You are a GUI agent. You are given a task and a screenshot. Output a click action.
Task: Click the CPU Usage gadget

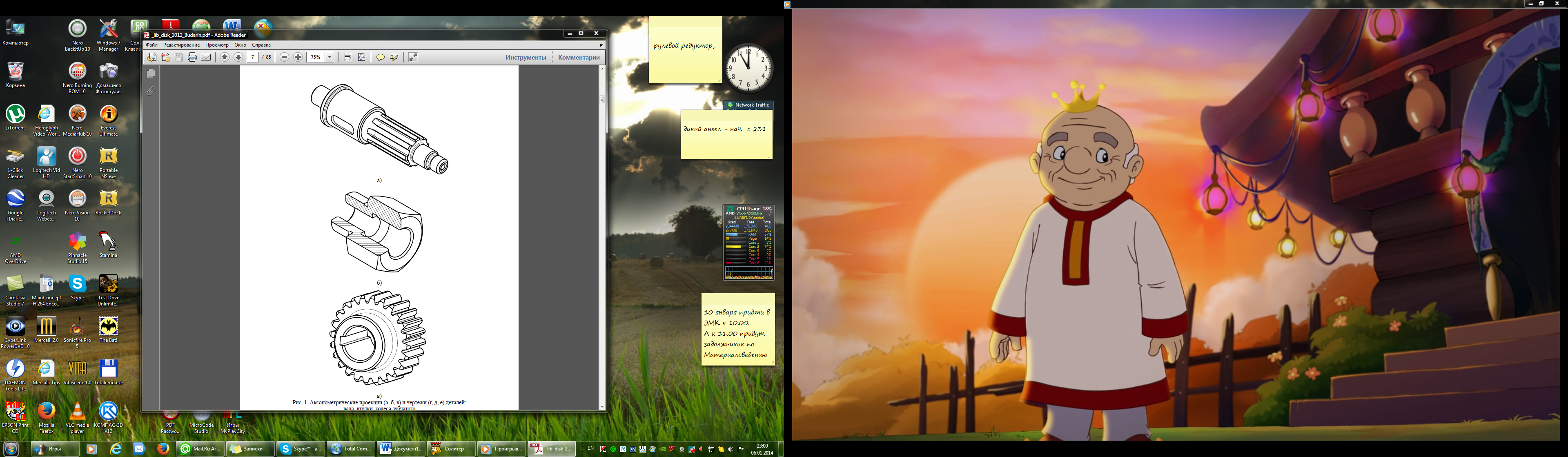coord(749,242)
